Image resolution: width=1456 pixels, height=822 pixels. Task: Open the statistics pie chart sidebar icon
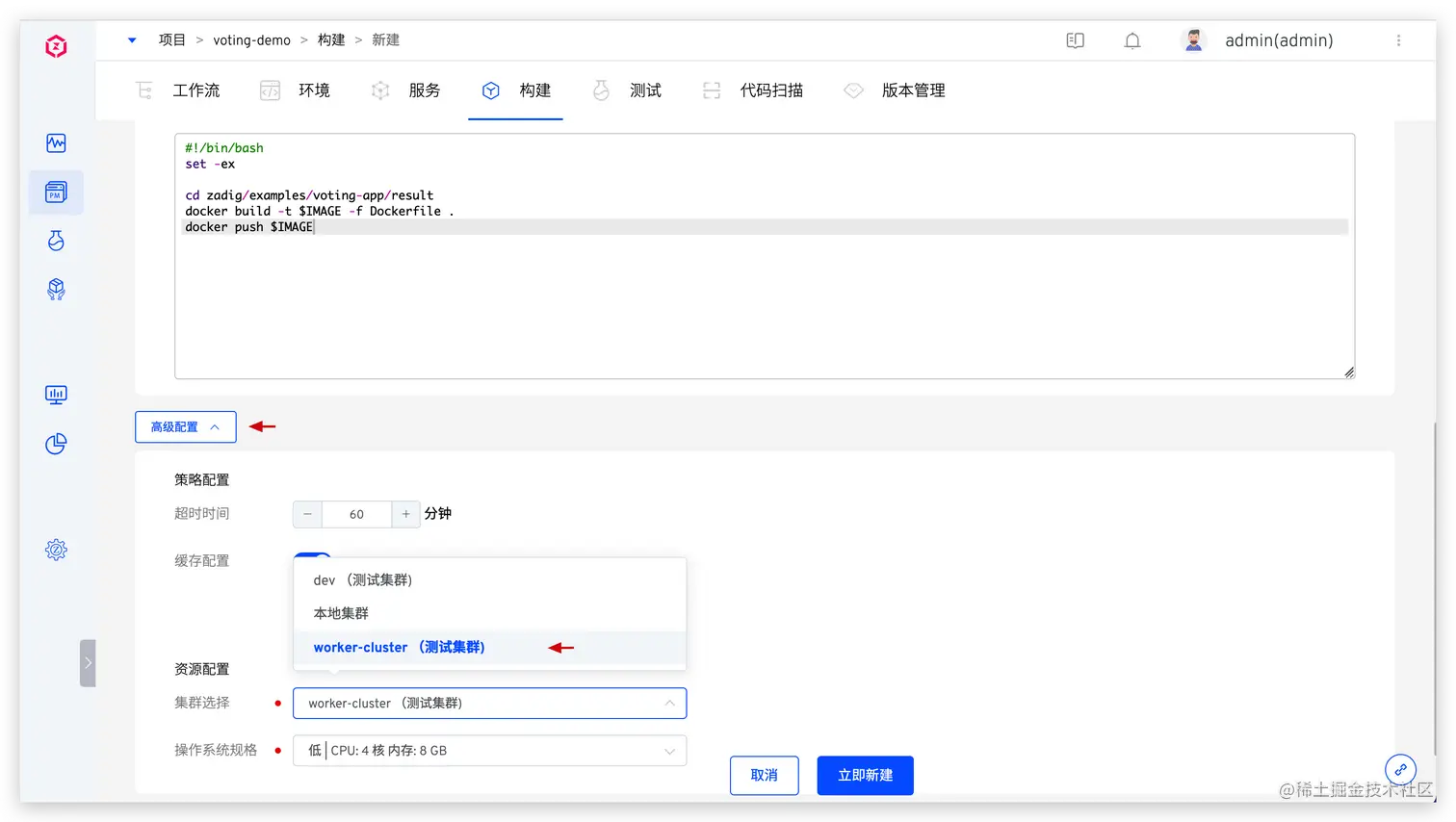(56, 444)
